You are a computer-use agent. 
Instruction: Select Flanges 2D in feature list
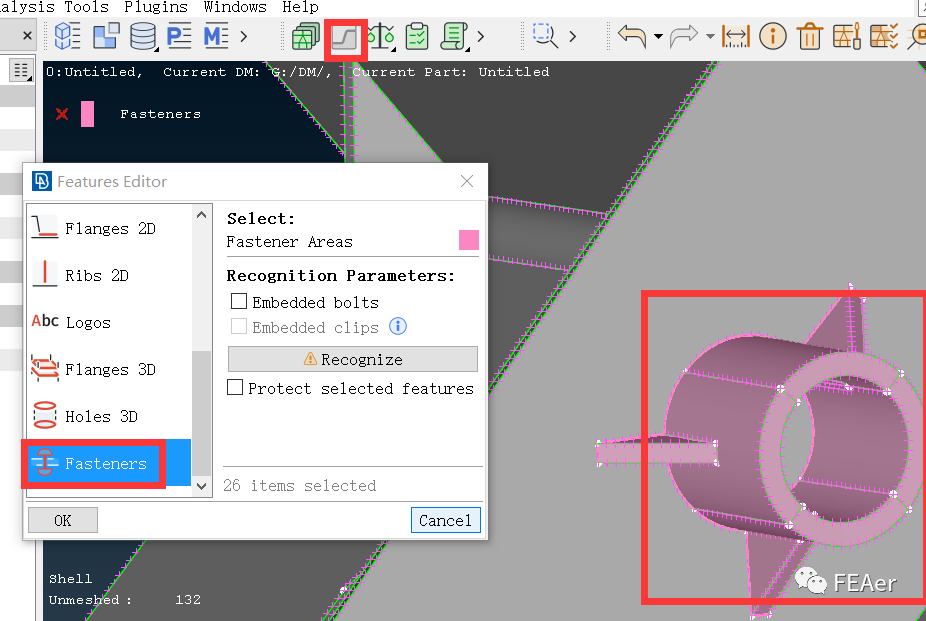pos(109,228)
